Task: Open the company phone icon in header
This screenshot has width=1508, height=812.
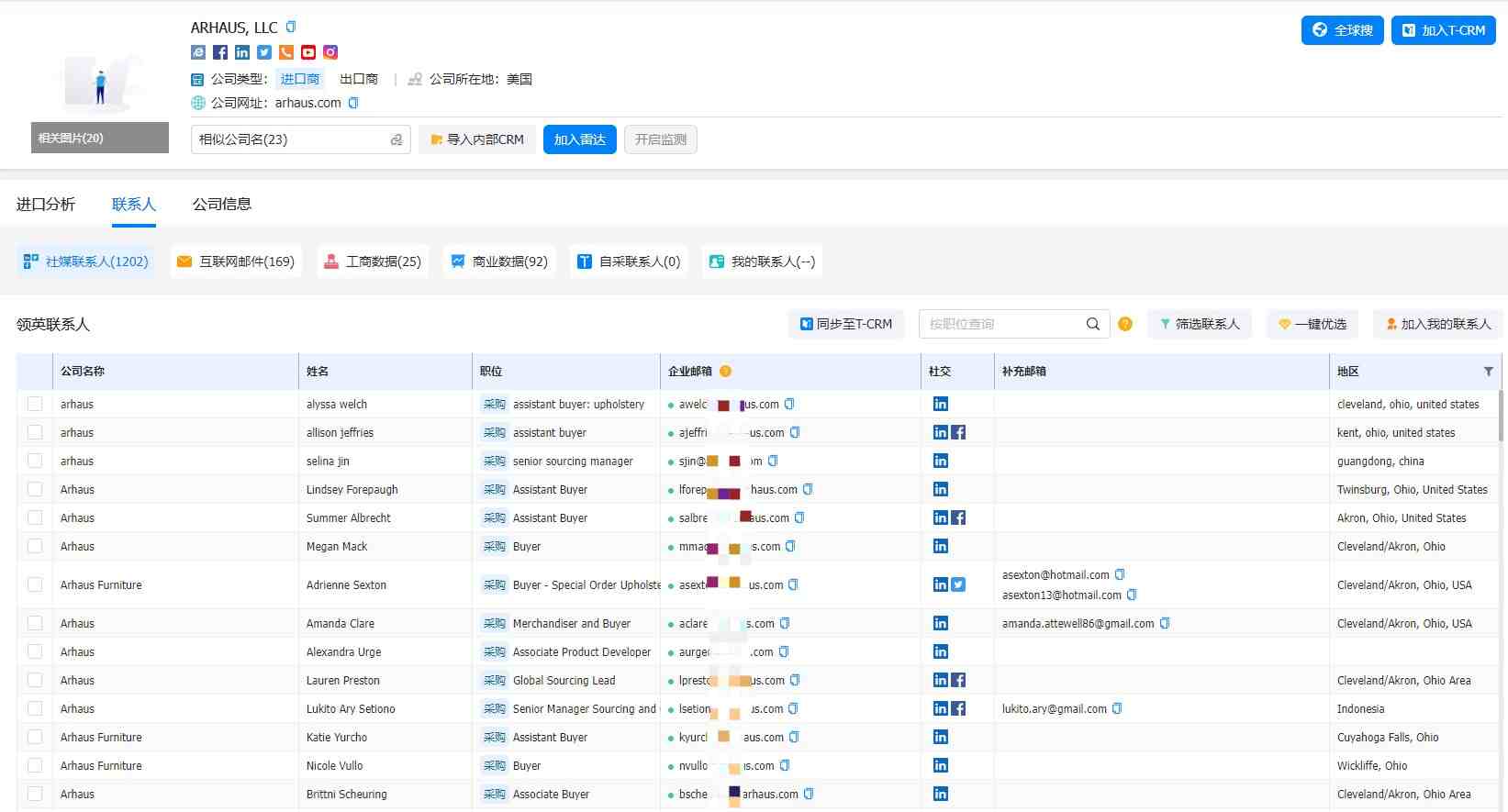Action: coord(286,52)
